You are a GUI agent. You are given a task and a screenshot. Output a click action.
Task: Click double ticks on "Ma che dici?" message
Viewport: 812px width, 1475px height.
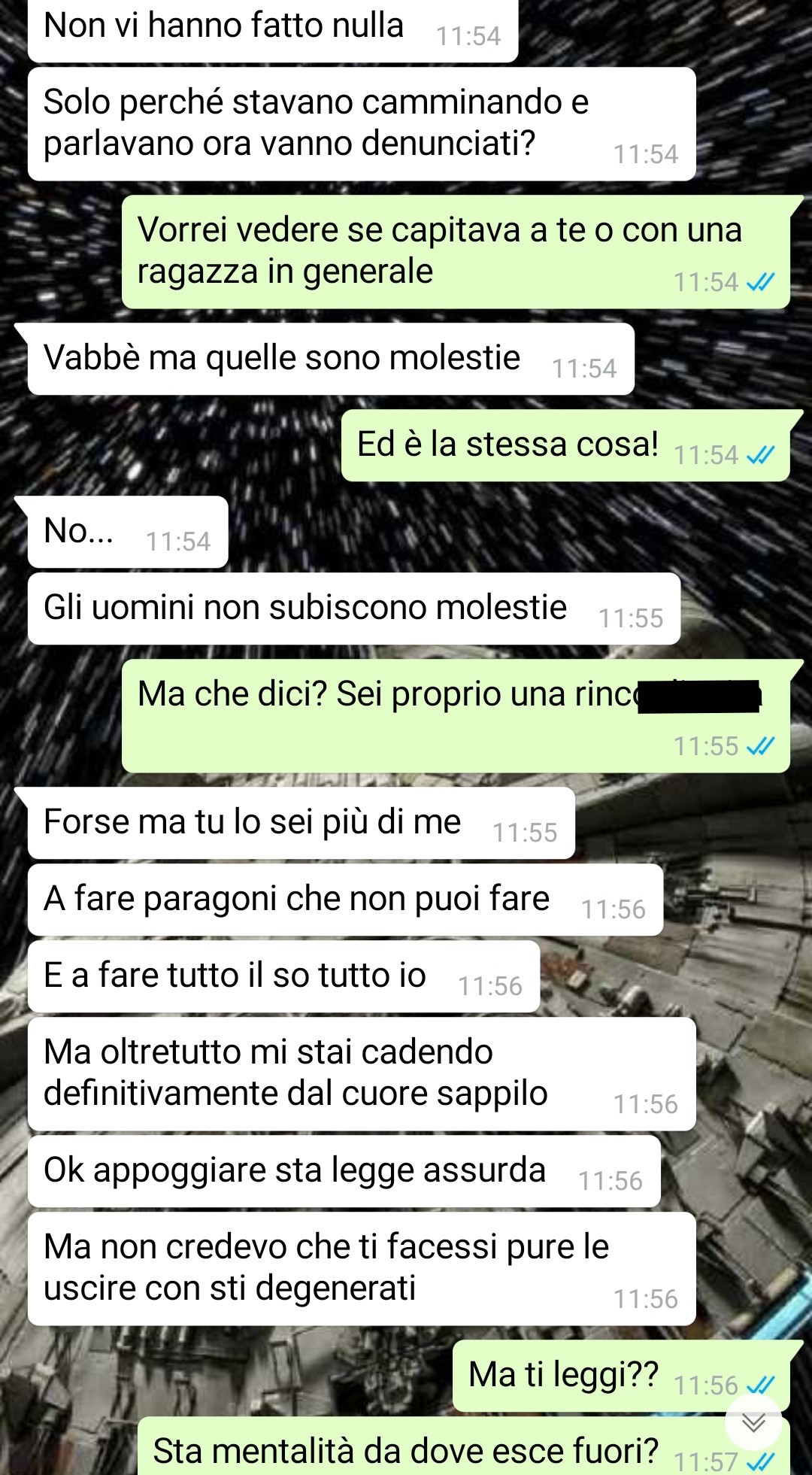coord(762,746)
